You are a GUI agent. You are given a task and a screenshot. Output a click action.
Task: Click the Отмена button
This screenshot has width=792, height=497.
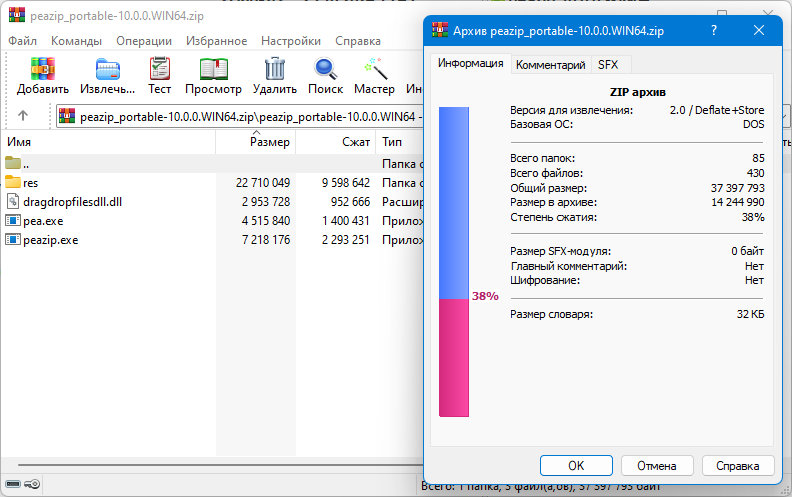click(x=657, y=465)
